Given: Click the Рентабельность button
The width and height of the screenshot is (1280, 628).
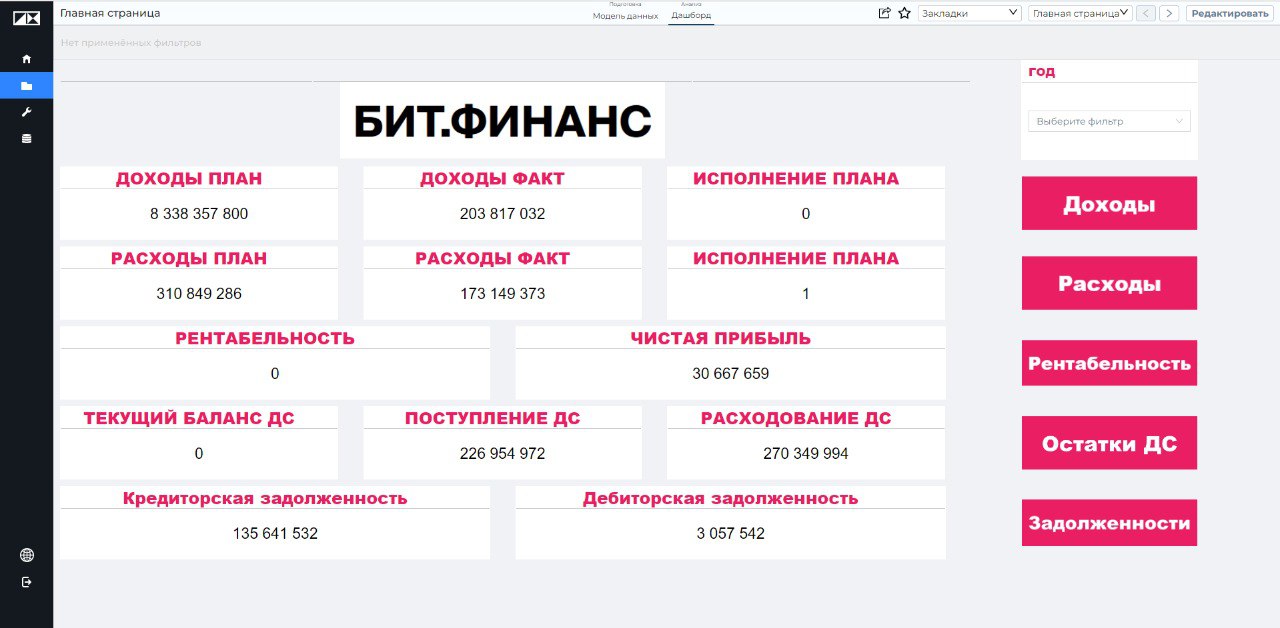Looking at the screenshot, I should [x=1109, y=363].
